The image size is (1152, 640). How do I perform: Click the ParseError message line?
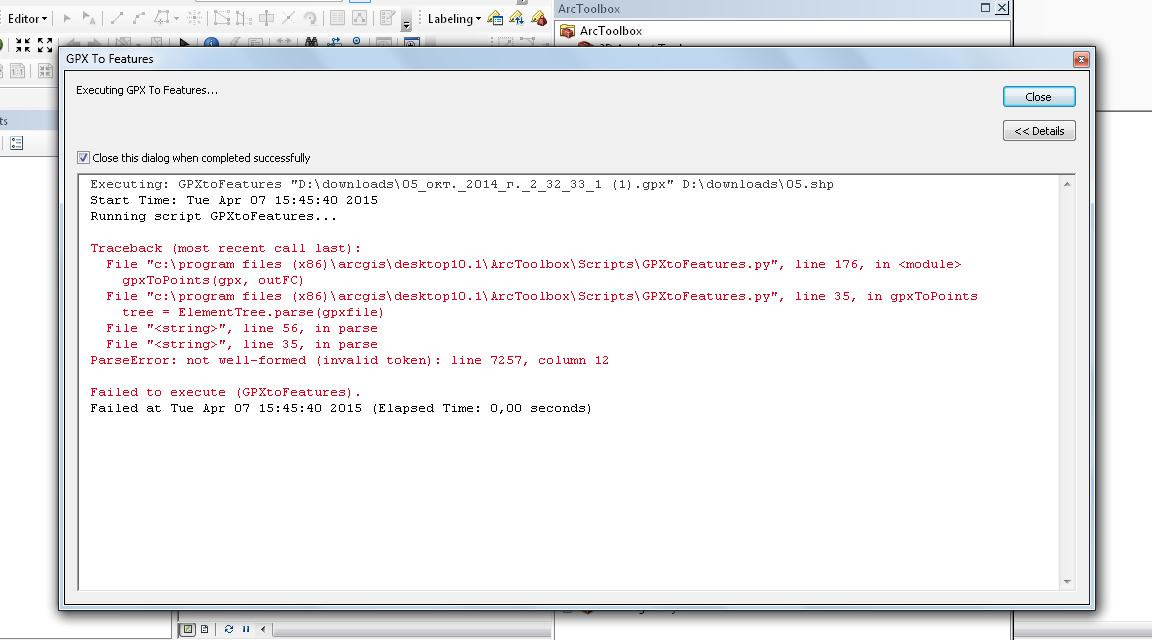tap(350, 360)
